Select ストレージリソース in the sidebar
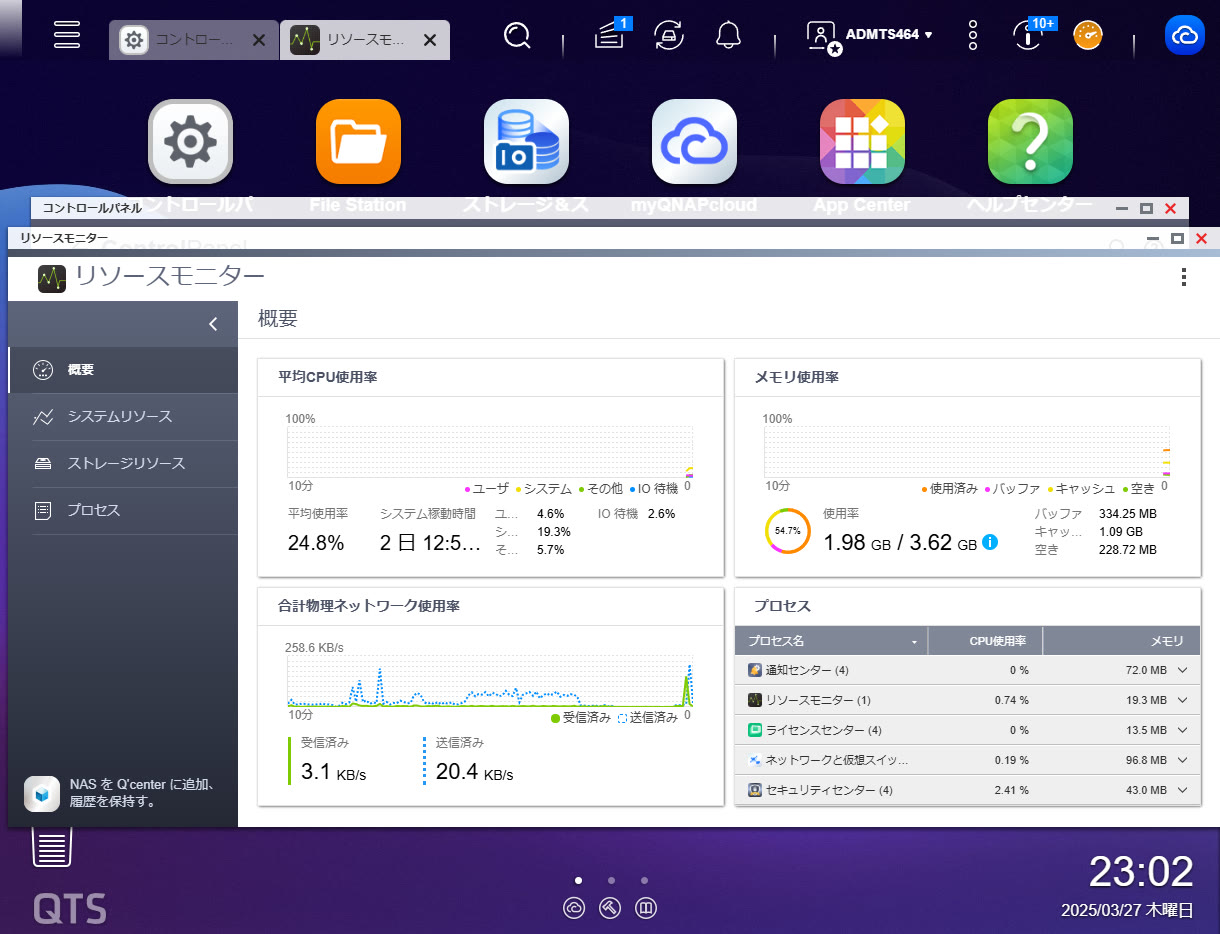 pos(123,464)
